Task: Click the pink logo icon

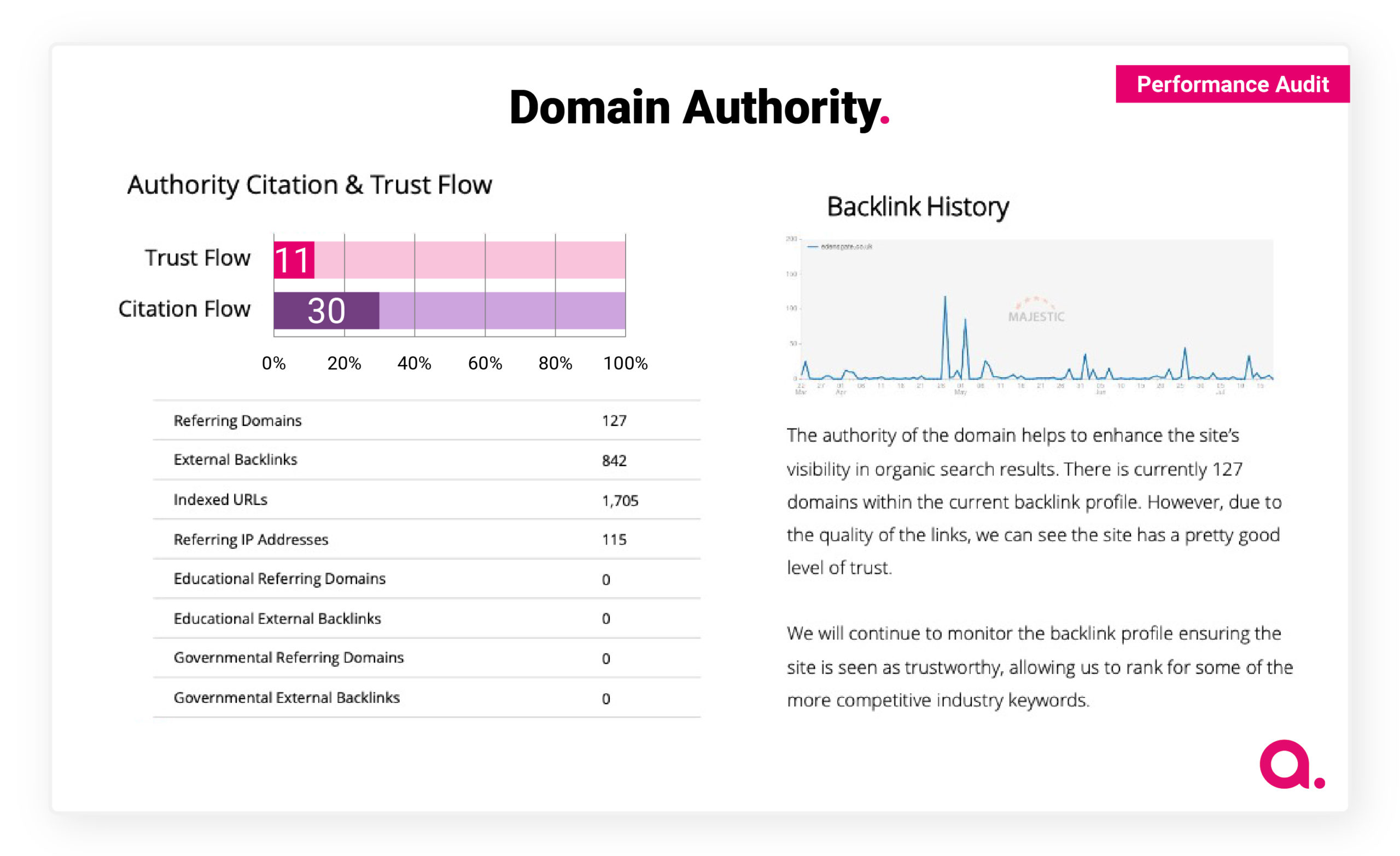Action: click(x=1292, y=764)
